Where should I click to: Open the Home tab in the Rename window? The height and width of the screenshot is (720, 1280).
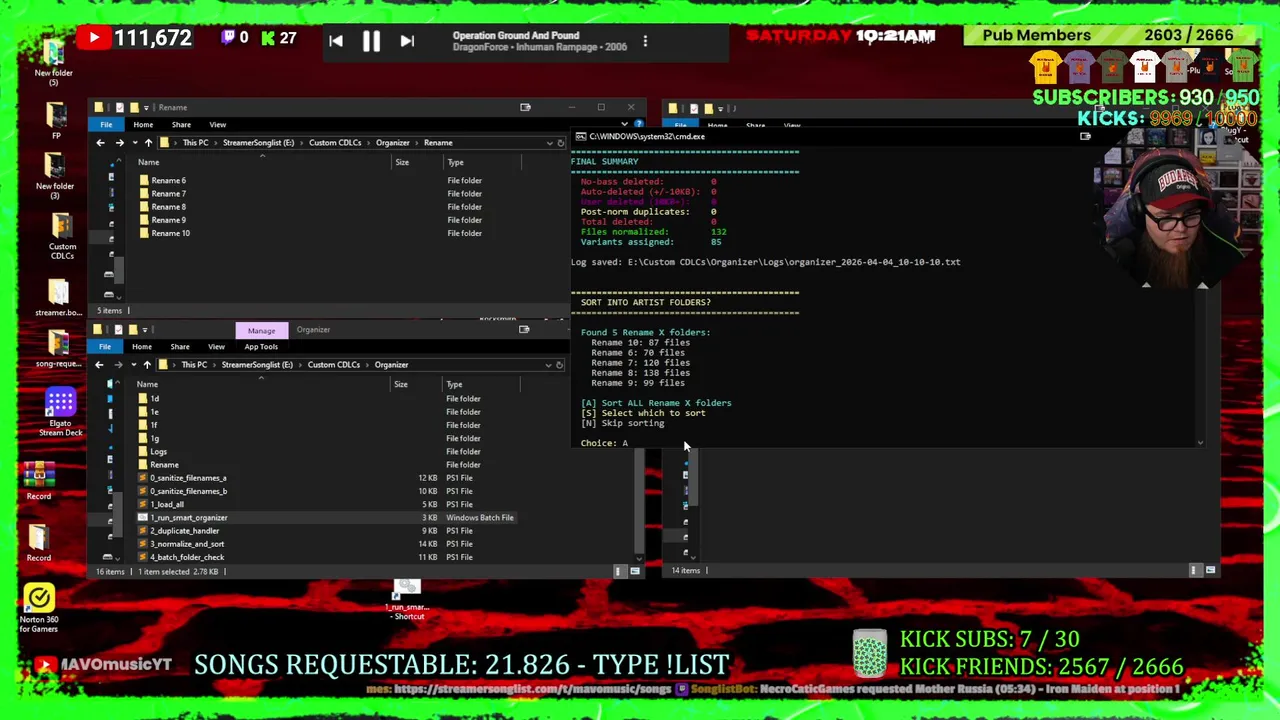[x=143, y=125]
